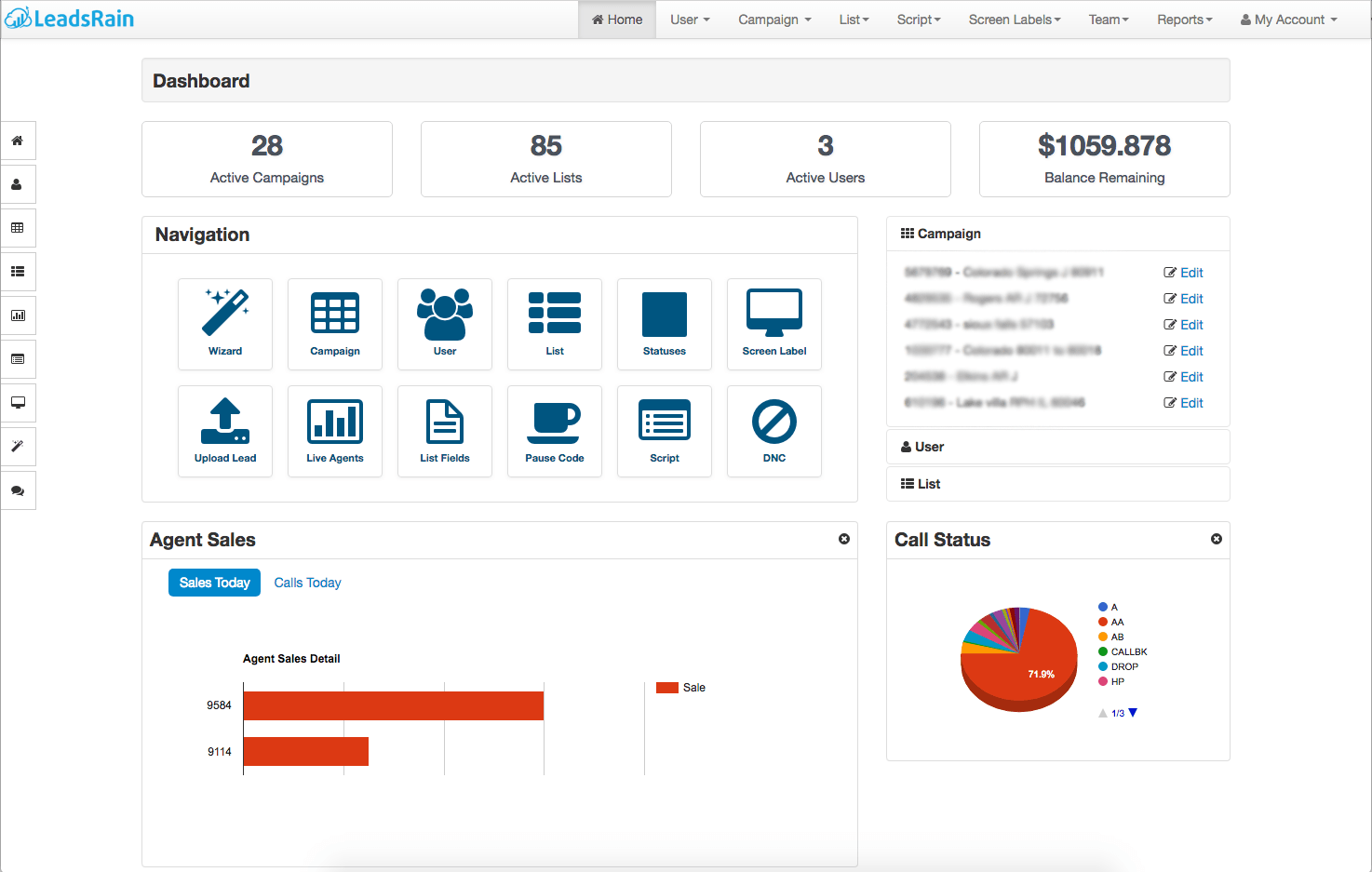Open the Script navigation tile
Screen dimensions: 1372x872
pos(665,431)
